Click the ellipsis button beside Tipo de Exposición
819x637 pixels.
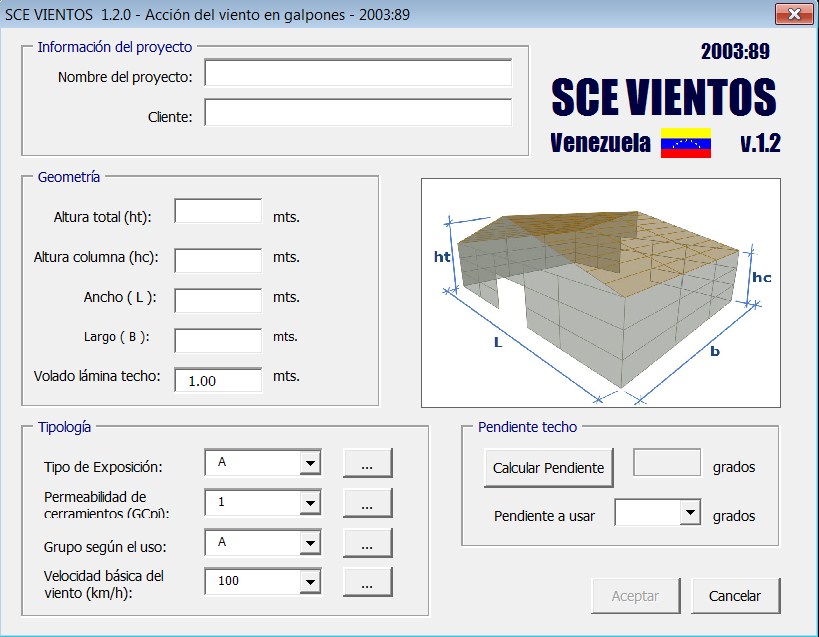point(367,463)
